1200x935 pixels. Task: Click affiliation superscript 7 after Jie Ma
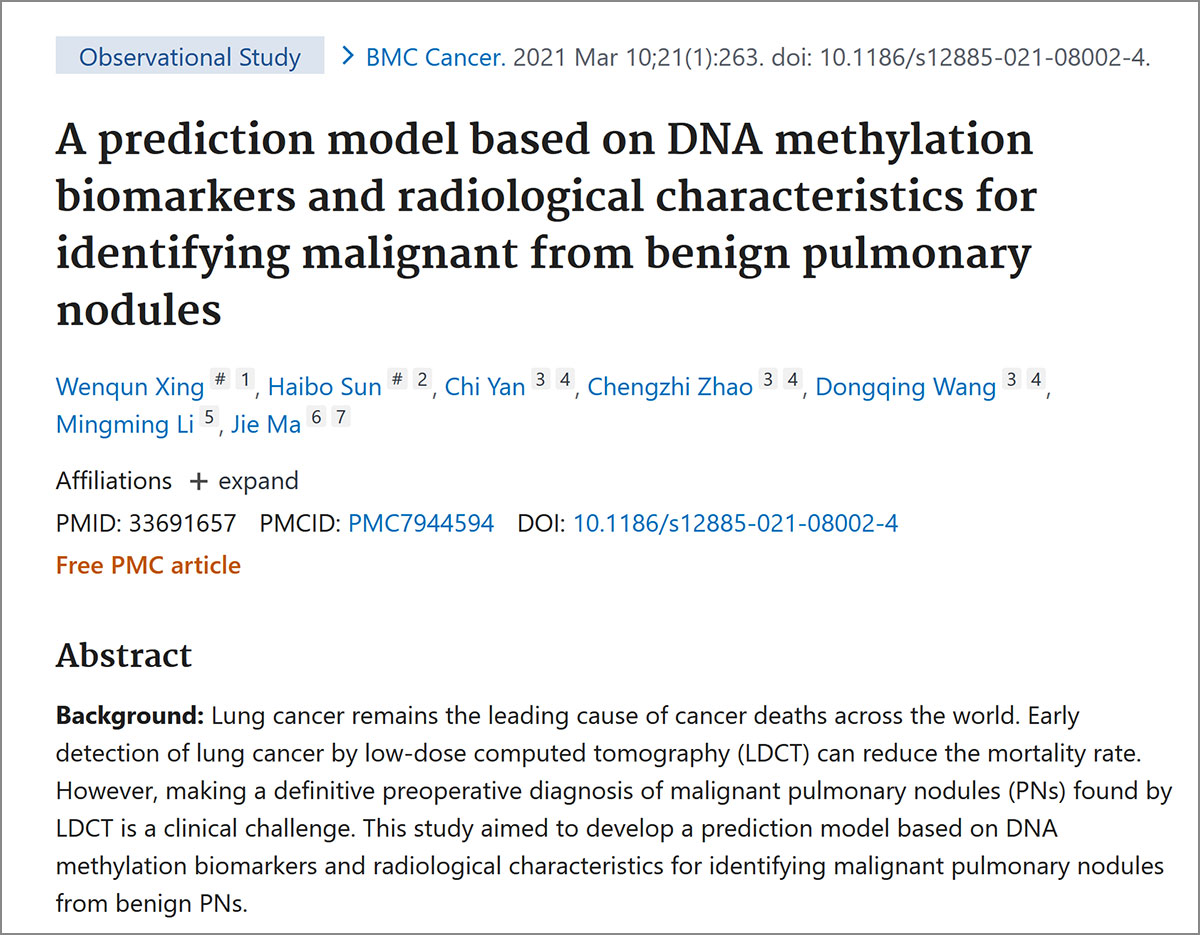click(341, 417)
